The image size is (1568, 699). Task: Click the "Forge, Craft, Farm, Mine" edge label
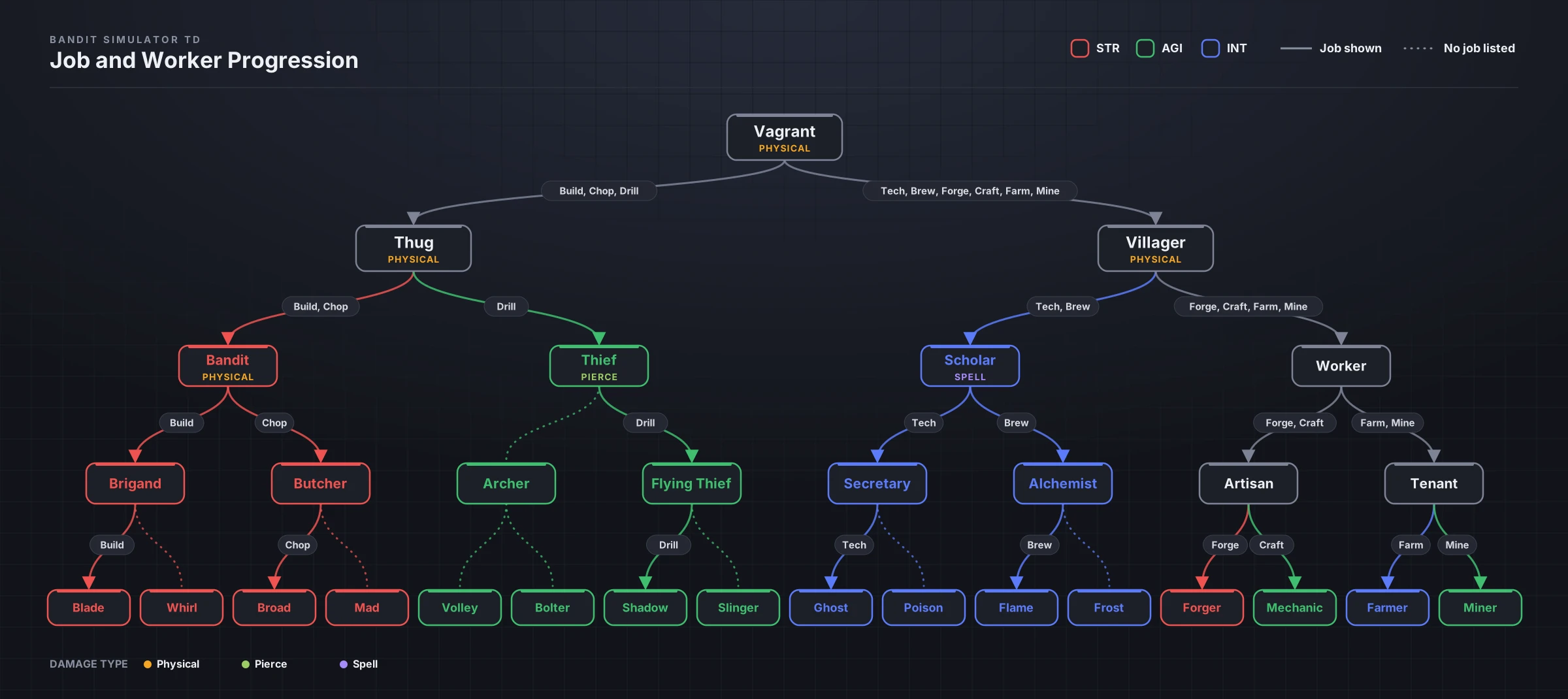(1249, 306)
